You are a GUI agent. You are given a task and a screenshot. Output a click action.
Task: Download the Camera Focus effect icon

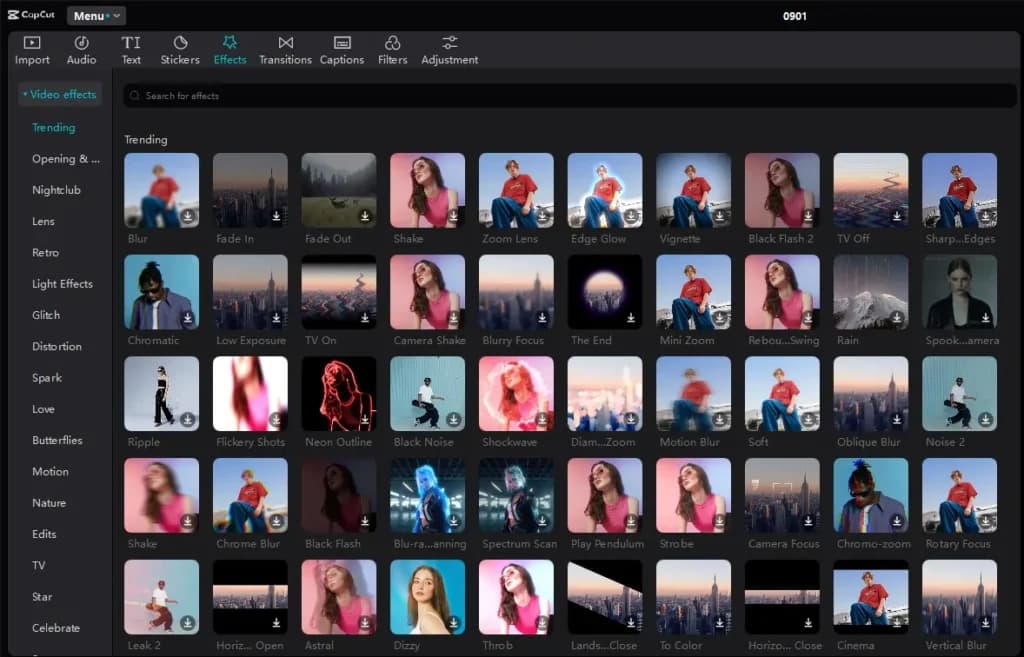click(808, 521)
